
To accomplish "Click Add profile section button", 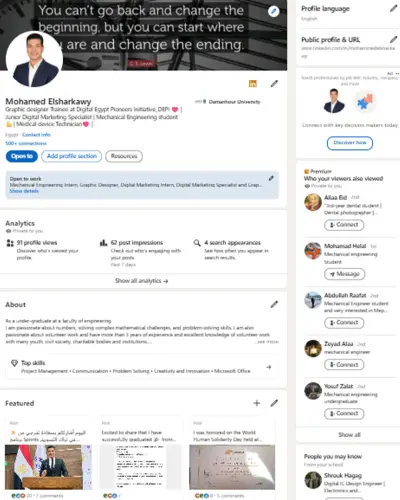I will (x=72, y=156).
